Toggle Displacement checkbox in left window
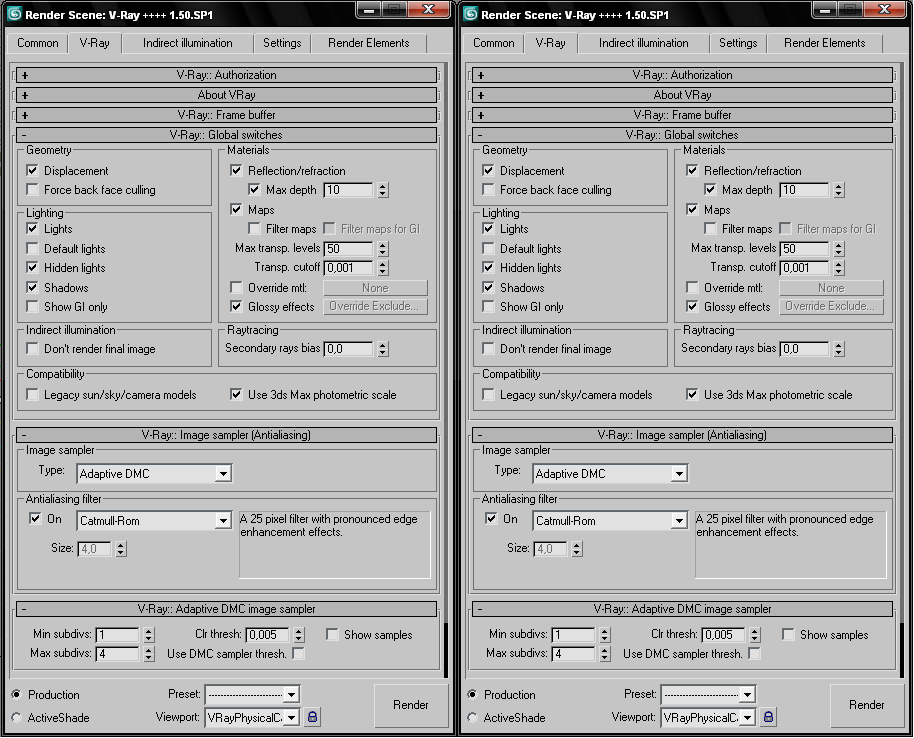This screenshot has width=914, height=738. click(x=33, y=171)
